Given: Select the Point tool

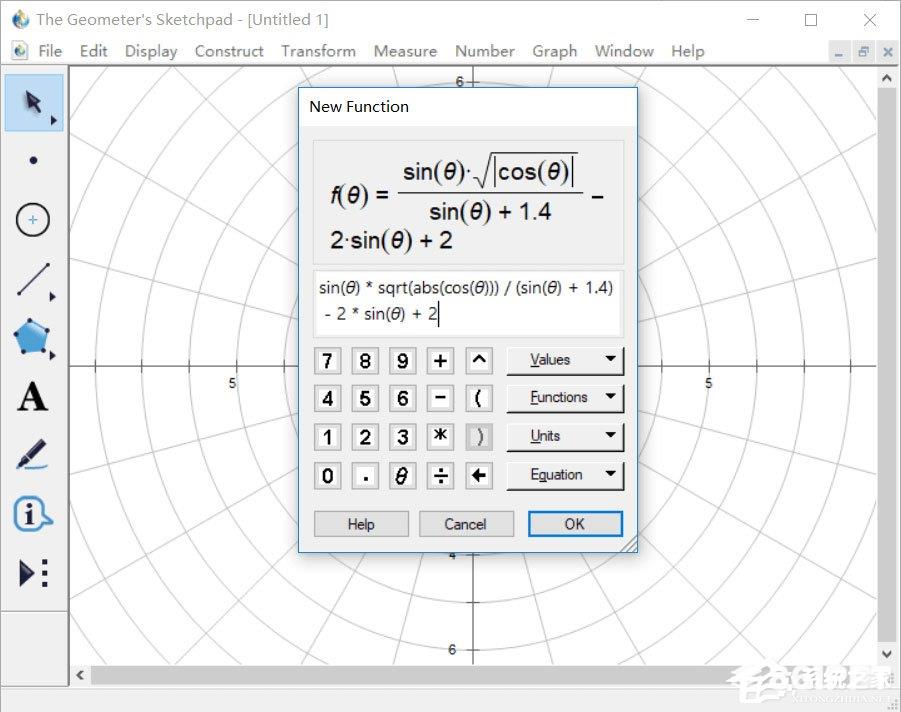Looking at the screenshot, I should [x=33, y=160].
